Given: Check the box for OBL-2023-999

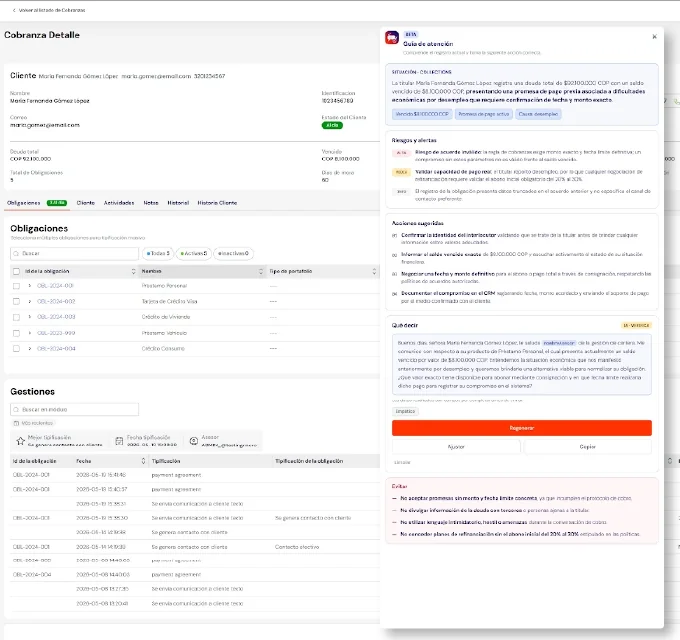Looking at the screenshot, I should pyautogui.click(x=16, y=333).
